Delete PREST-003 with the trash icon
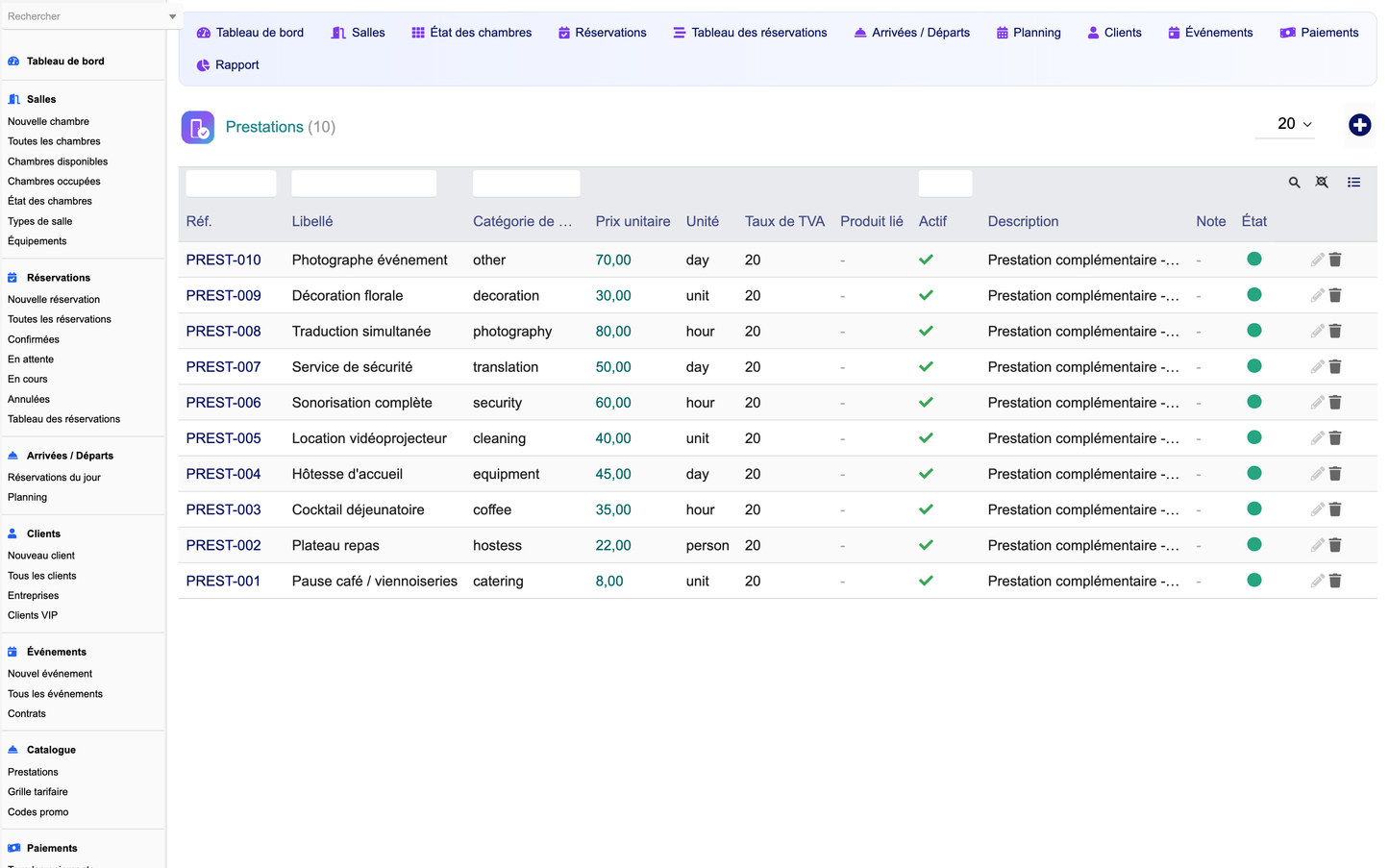This screenshot has width=1389, height=868. coord(1335,509)
